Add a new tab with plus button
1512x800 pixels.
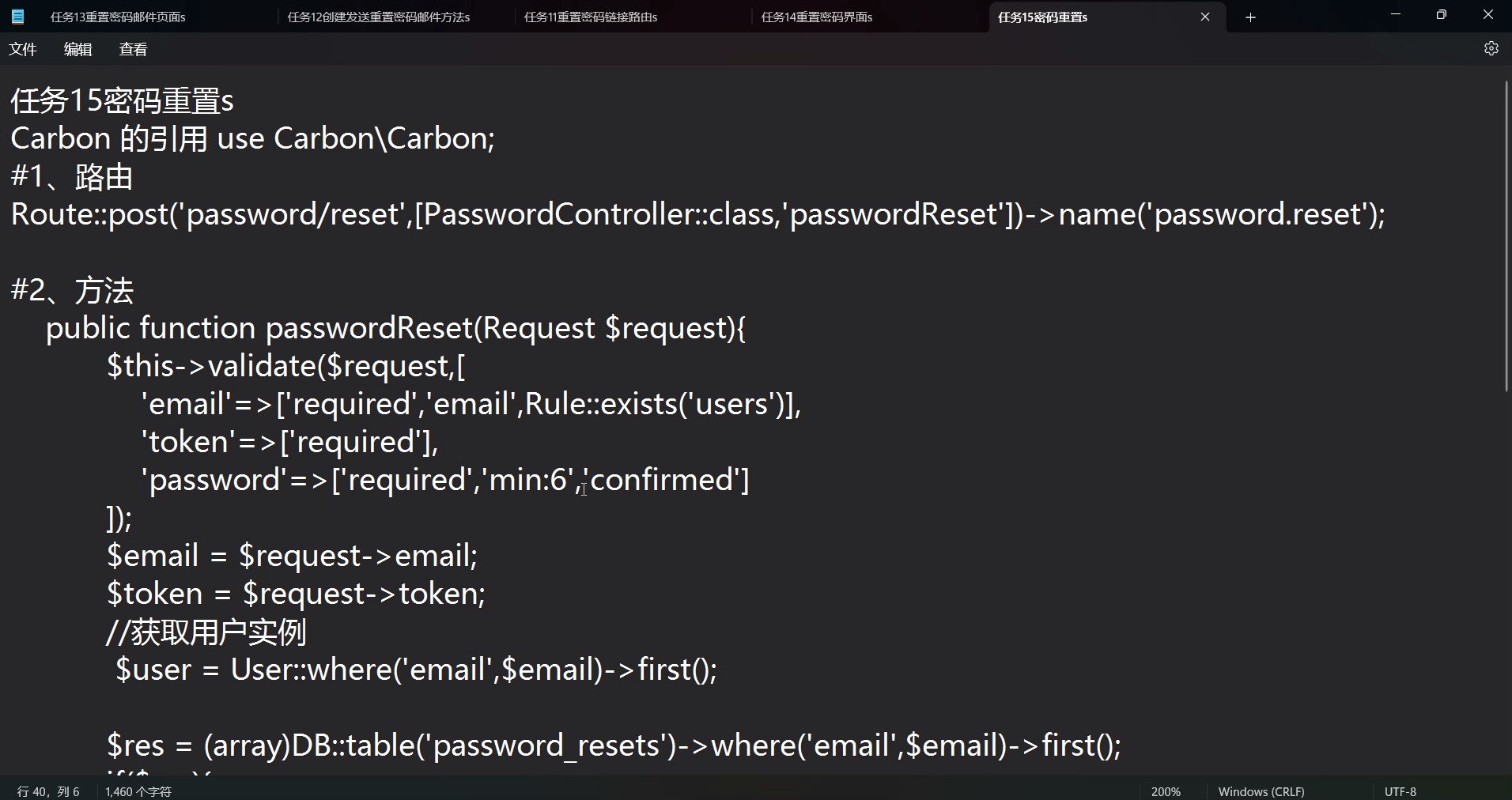pyautogui.click(x=1250, y=17)
